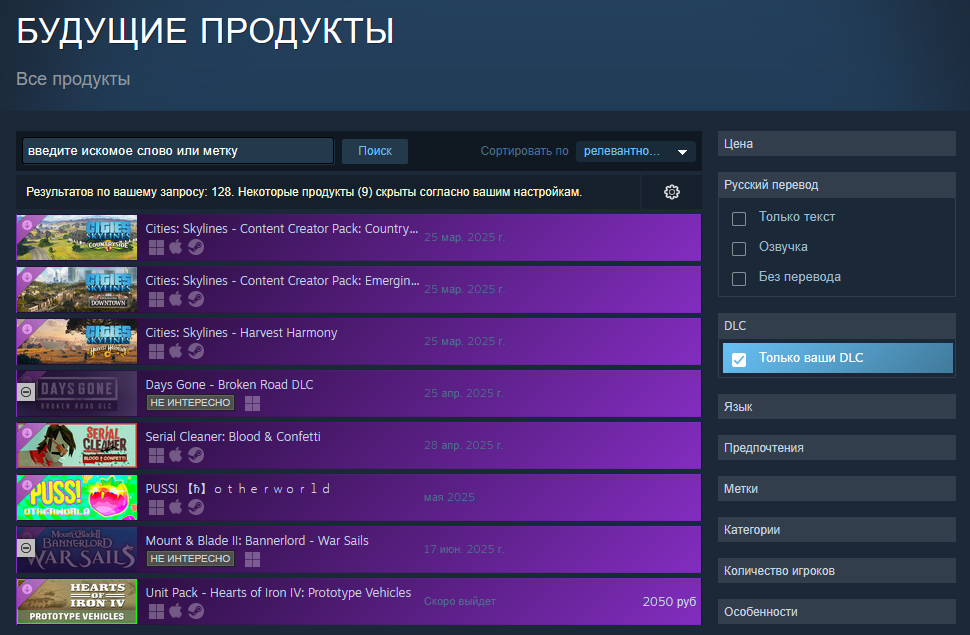Click Windows icon on Harvest Harmony row
Viewport: 970px width, 635px height.
157,352
